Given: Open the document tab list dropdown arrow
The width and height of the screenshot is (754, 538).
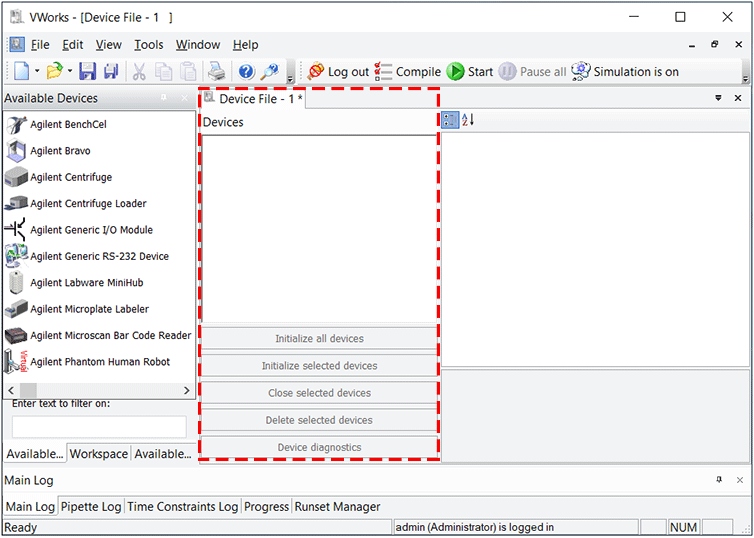Looking at the screenshot, I should pos(718,98).
